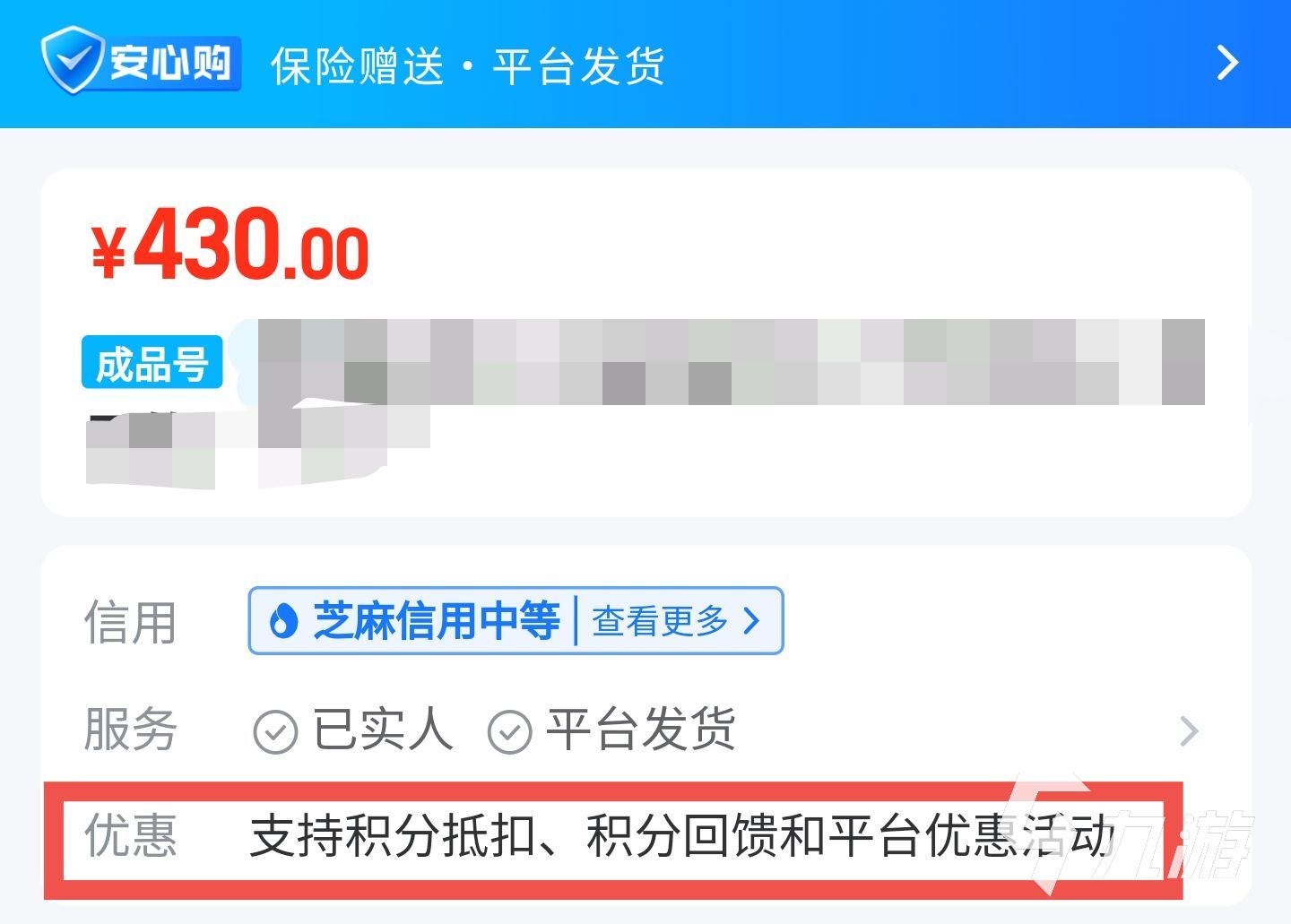Tap the 保险赠送·平台发货 banner text

tap(468, 66)
